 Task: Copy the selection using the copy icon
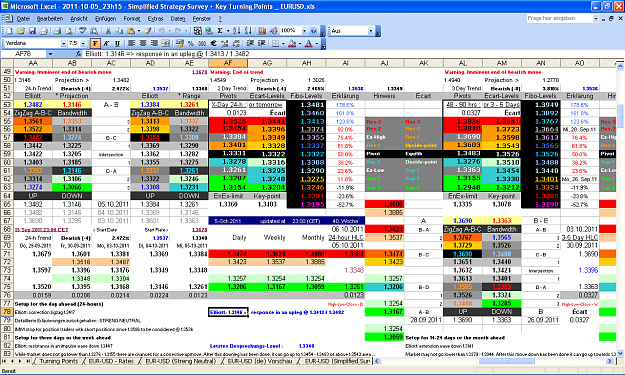click(119, 31)
